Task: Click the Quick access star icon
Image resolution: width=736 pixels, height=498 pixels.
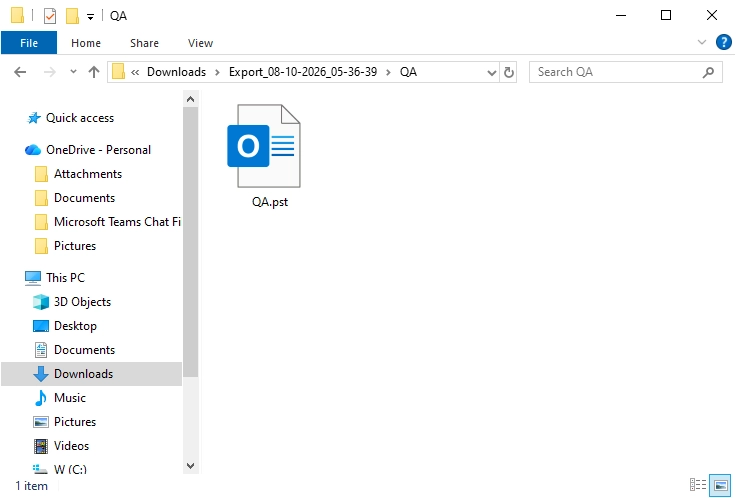Action: 33,118
